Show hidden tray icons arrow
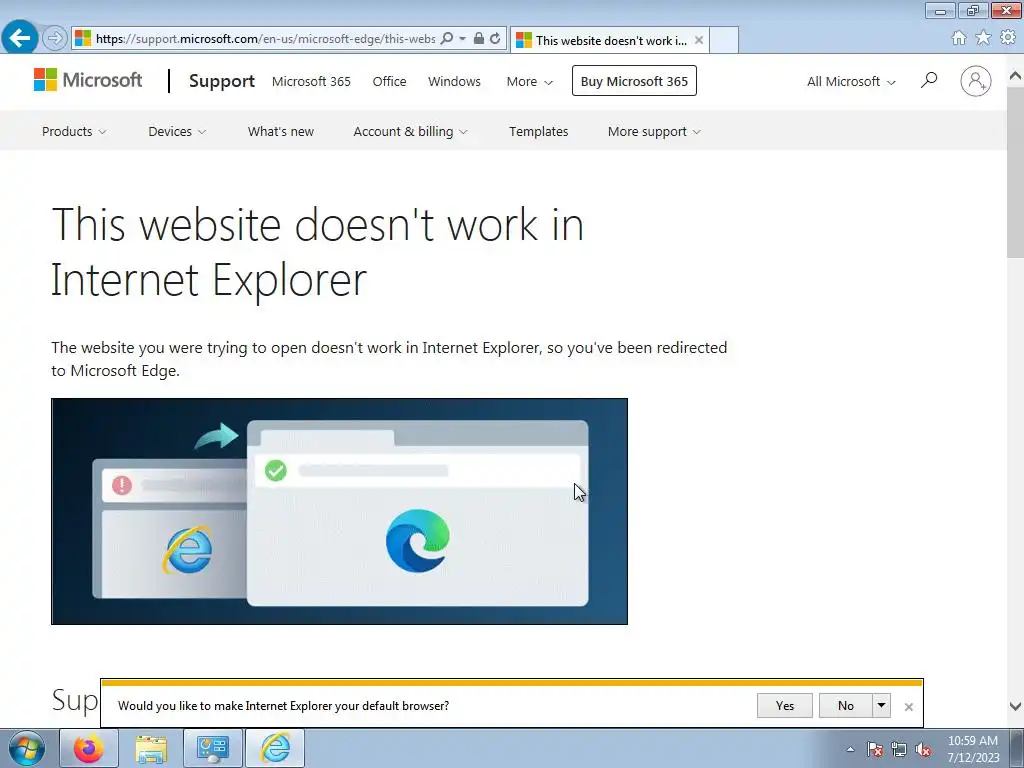 (x=850, y=749)
